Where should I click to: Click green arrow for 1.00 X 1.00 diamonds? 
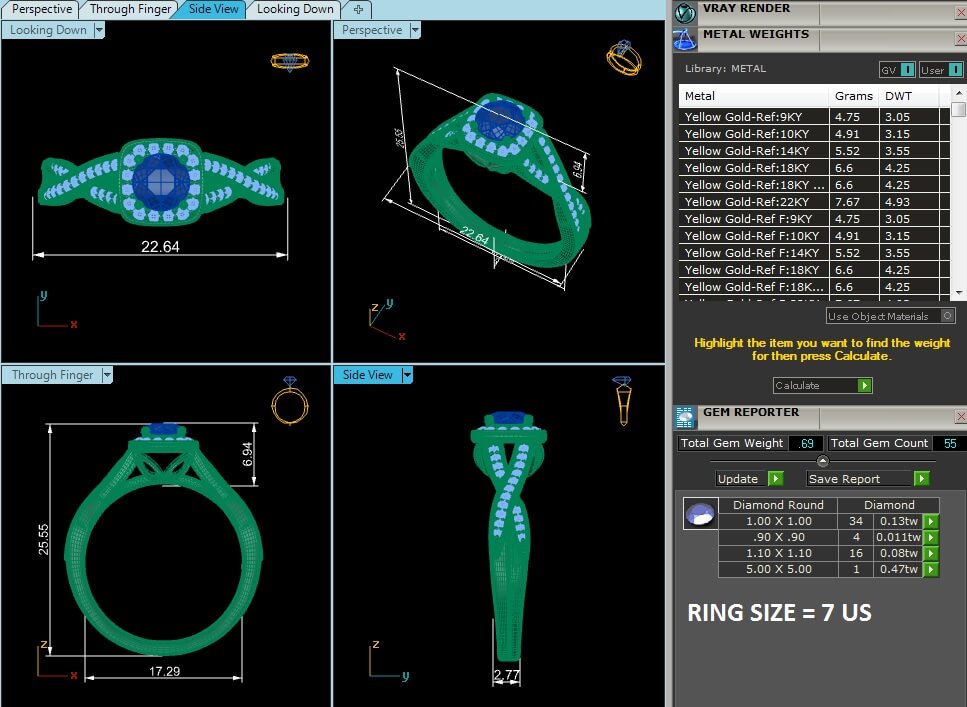(931, 521)
